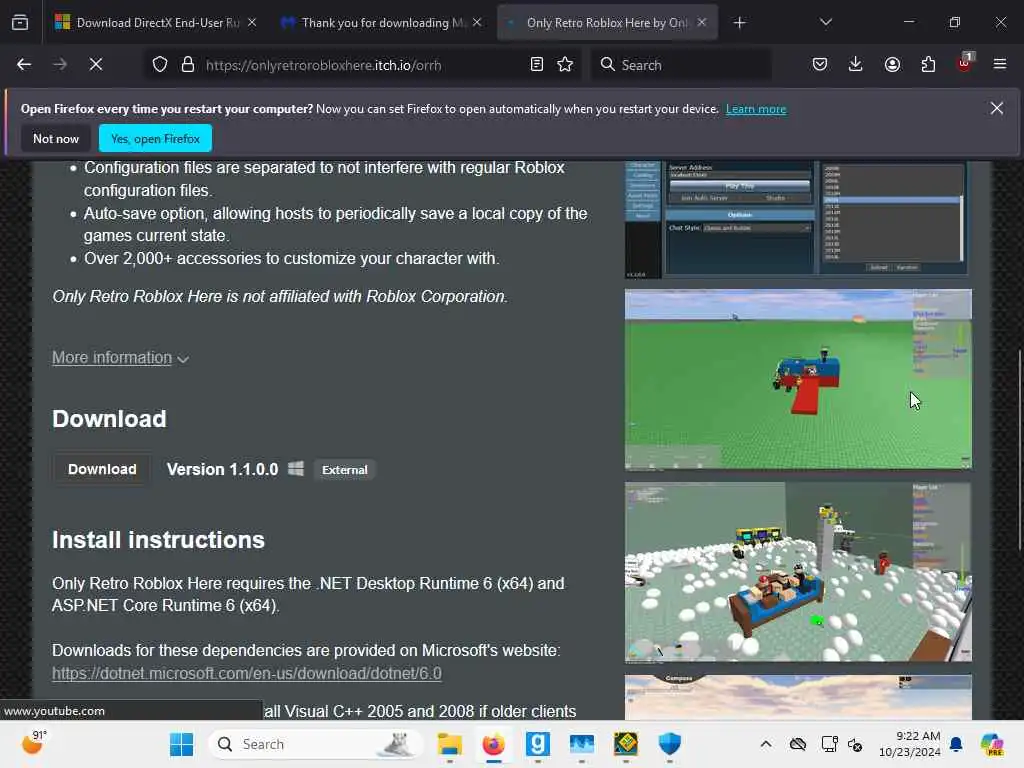Open the dotnet.microsoft.com download link
Viewport: 1024px width, 768px height.
(x=247, y=673)
